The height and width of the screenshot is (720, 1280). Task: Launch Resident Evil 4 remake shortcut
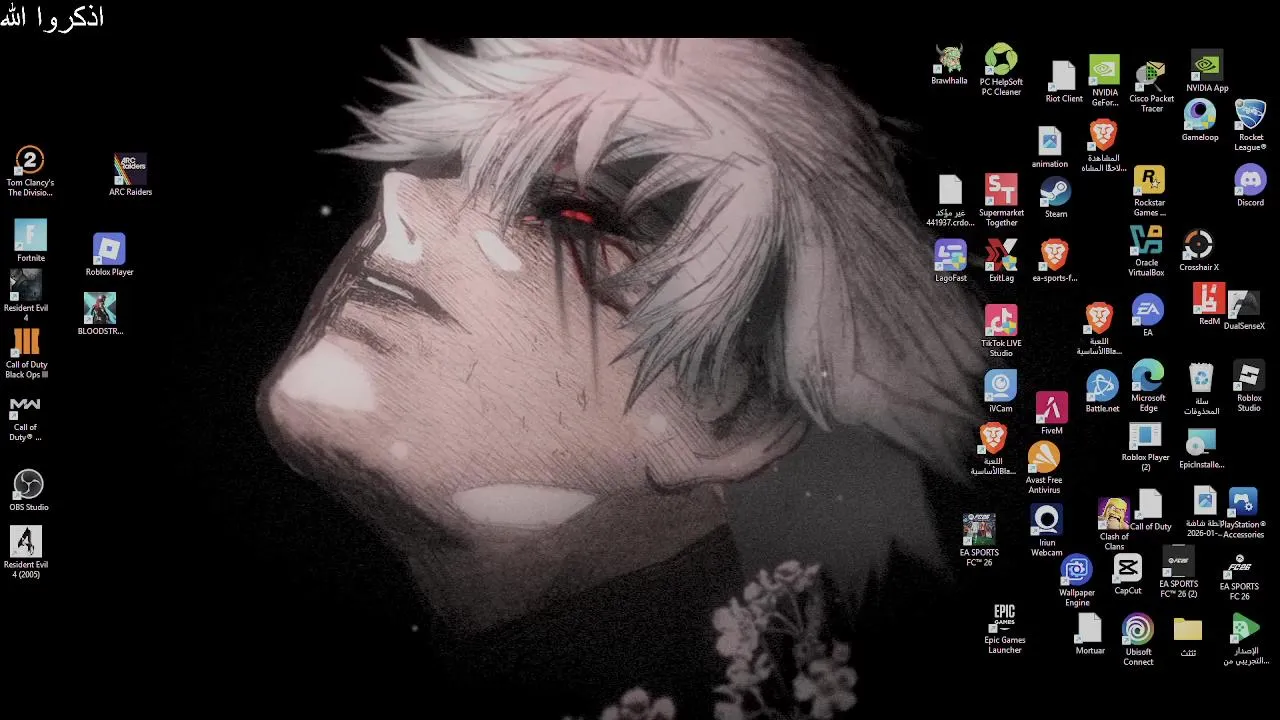click(x=26, y=296)
